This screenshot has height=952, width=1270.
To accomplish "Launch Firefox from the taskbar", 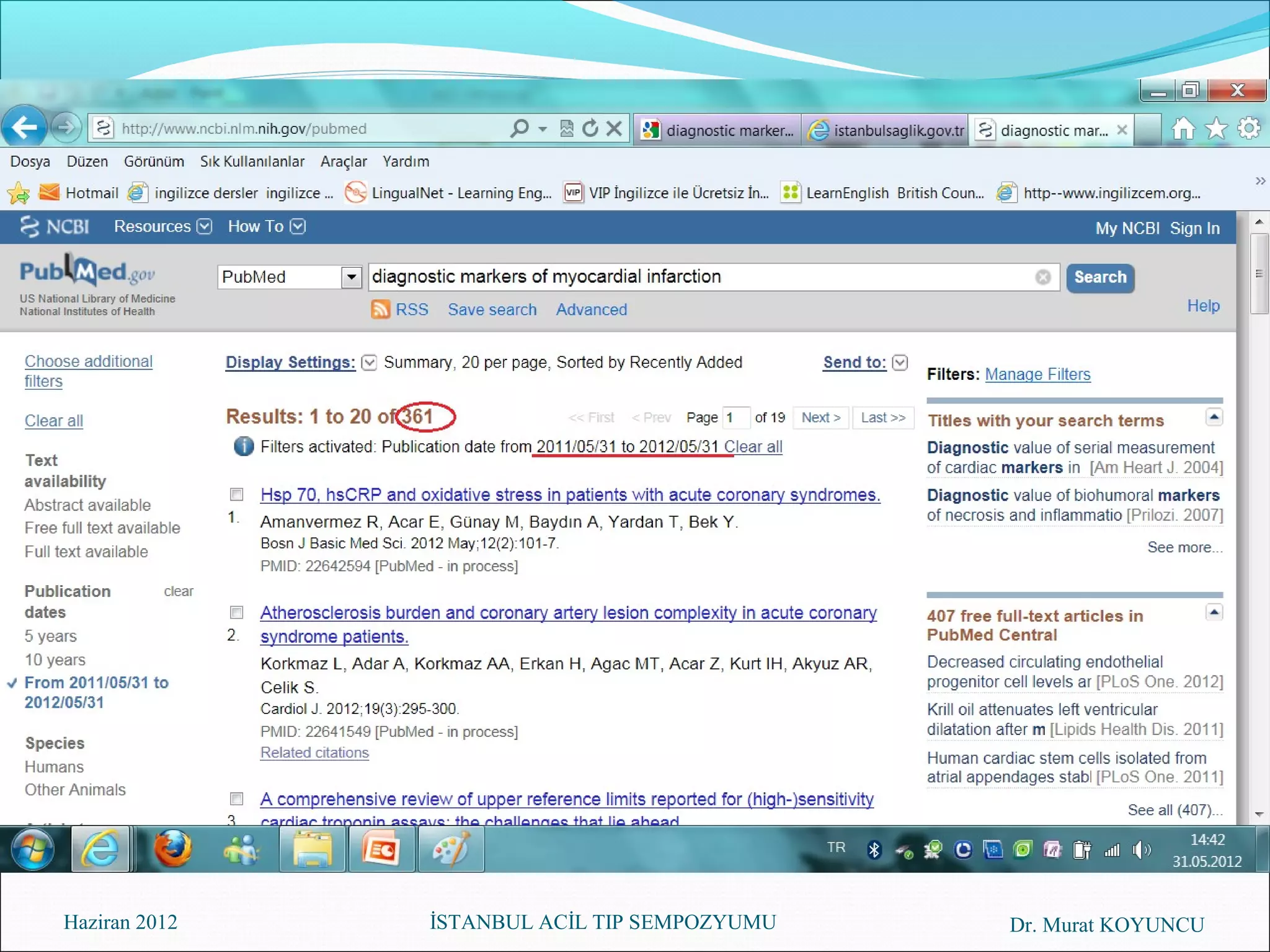I will pos(173,849).
